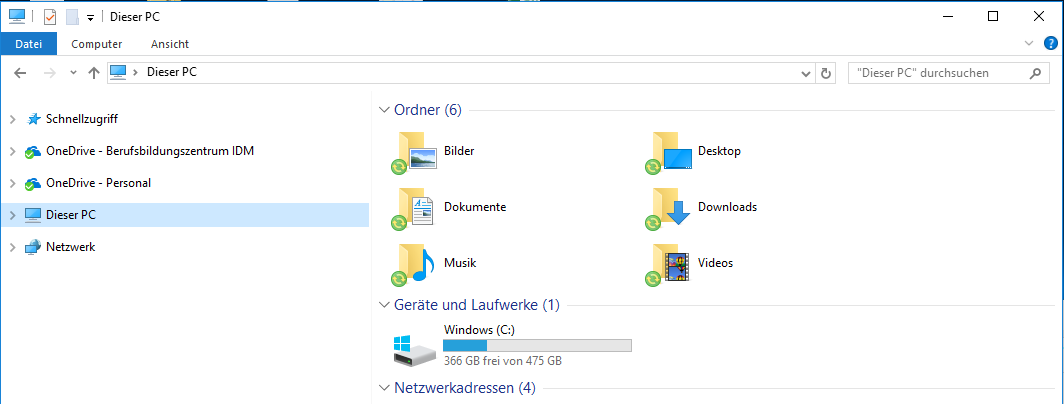1064x404 pixels.
Task: Click the OneDrive Personal cloud icon
Action: (x=33, y=183)
